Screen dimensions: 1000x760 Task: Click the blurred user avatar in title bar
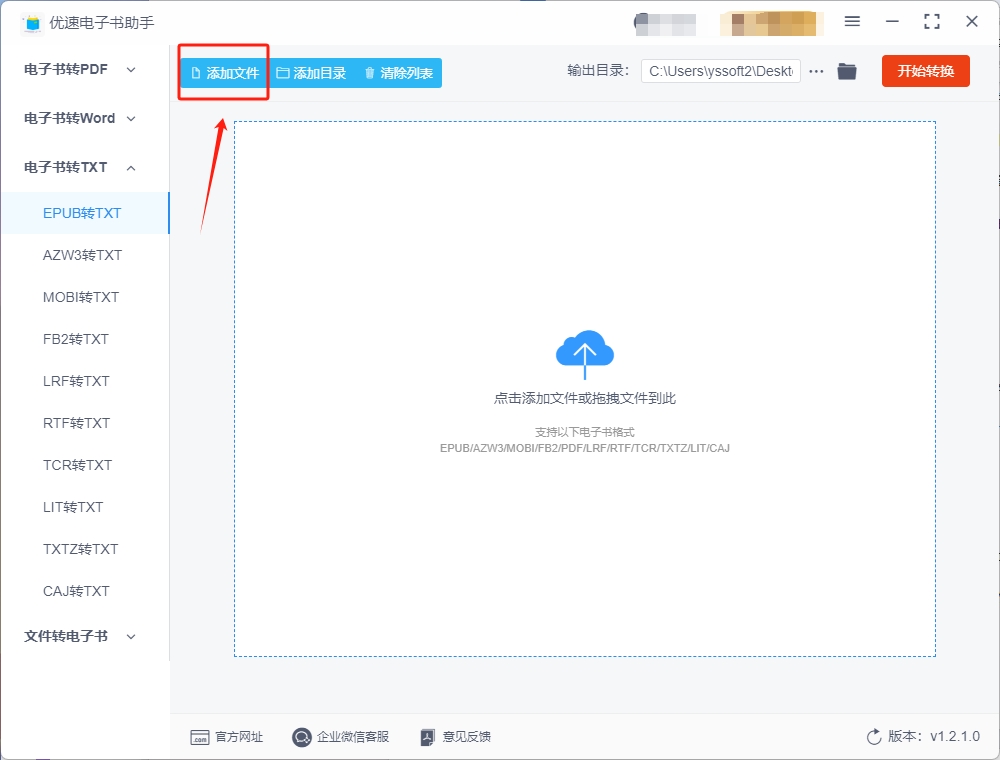tap(665, 24)
